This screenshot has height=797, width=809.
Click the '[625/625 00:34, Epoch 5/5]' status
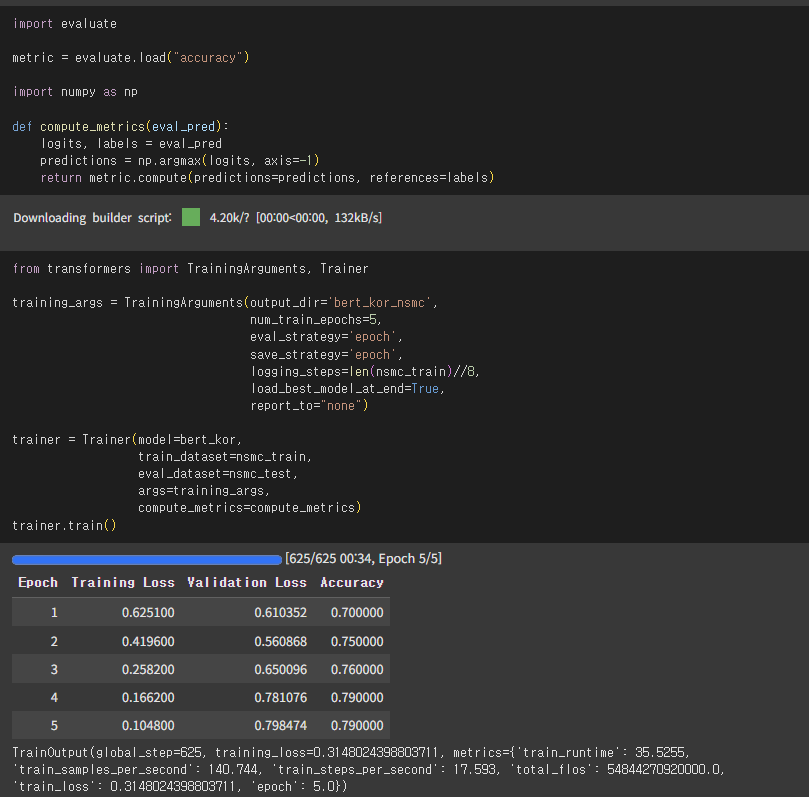click(363, 559)
